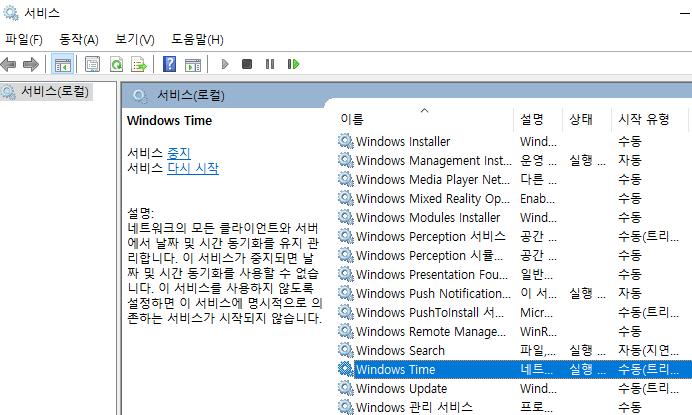The height and width of the screenshot is (415, 692).
Task: Click the Refresh toolbar icon
Action: point(116,64)
